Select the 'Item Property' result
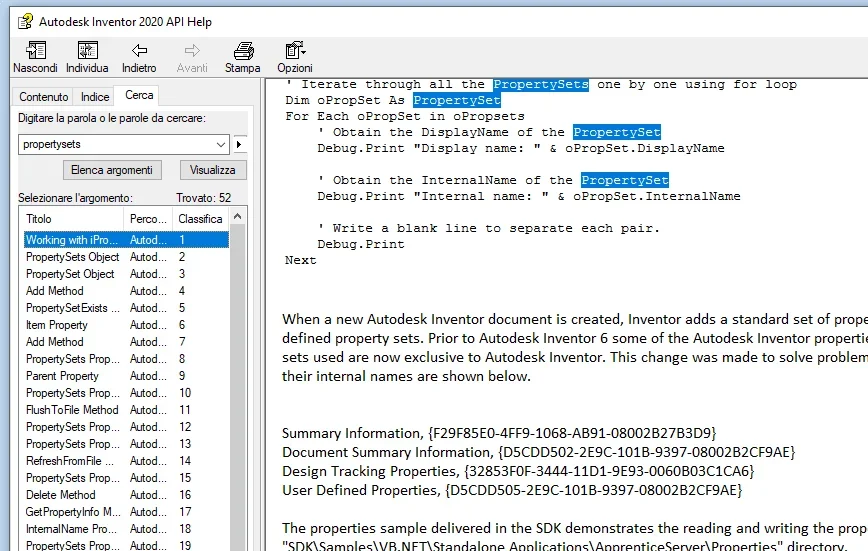Image resolution: width=868 pixels, height=551 pixels. (126, 325)
